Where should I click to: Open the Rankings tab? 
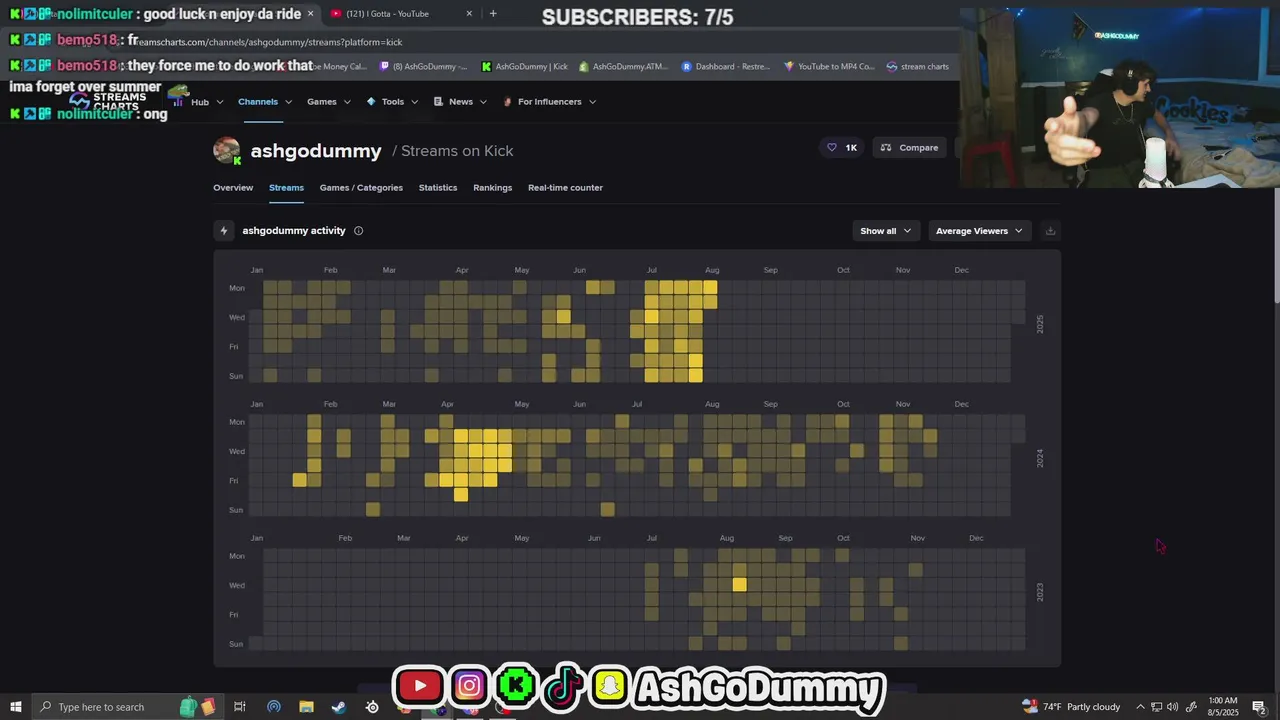[492, 188]
